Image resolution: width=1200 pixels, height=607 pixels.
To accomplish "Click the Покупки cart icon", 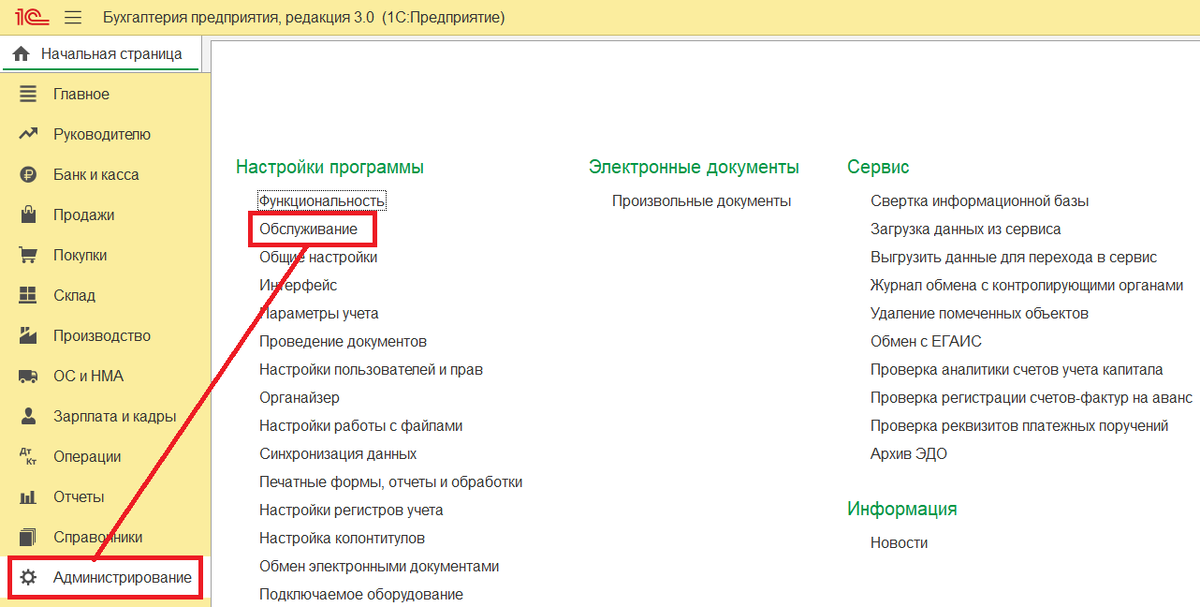I will 28,255.
